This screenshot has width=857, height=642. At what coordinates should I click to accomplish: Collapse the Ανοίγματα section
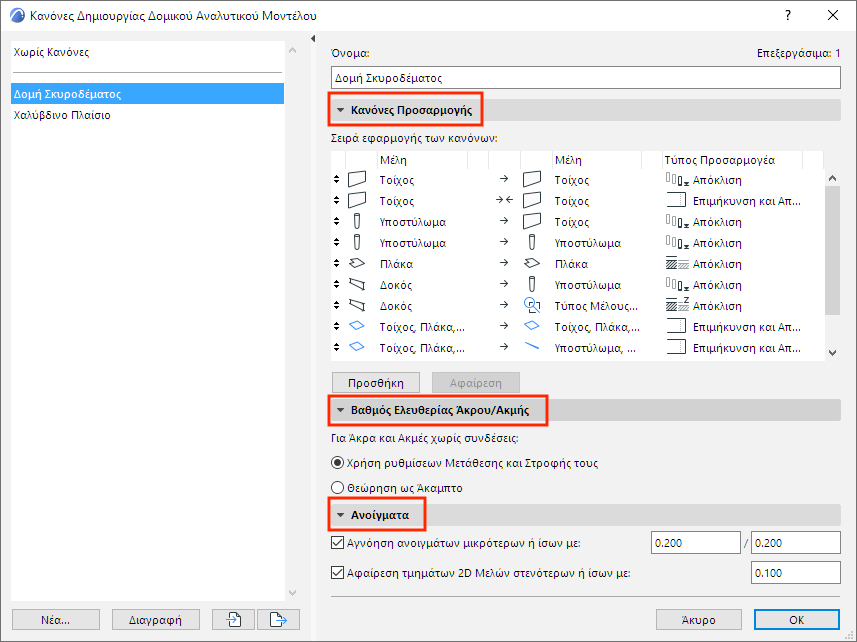341,515
